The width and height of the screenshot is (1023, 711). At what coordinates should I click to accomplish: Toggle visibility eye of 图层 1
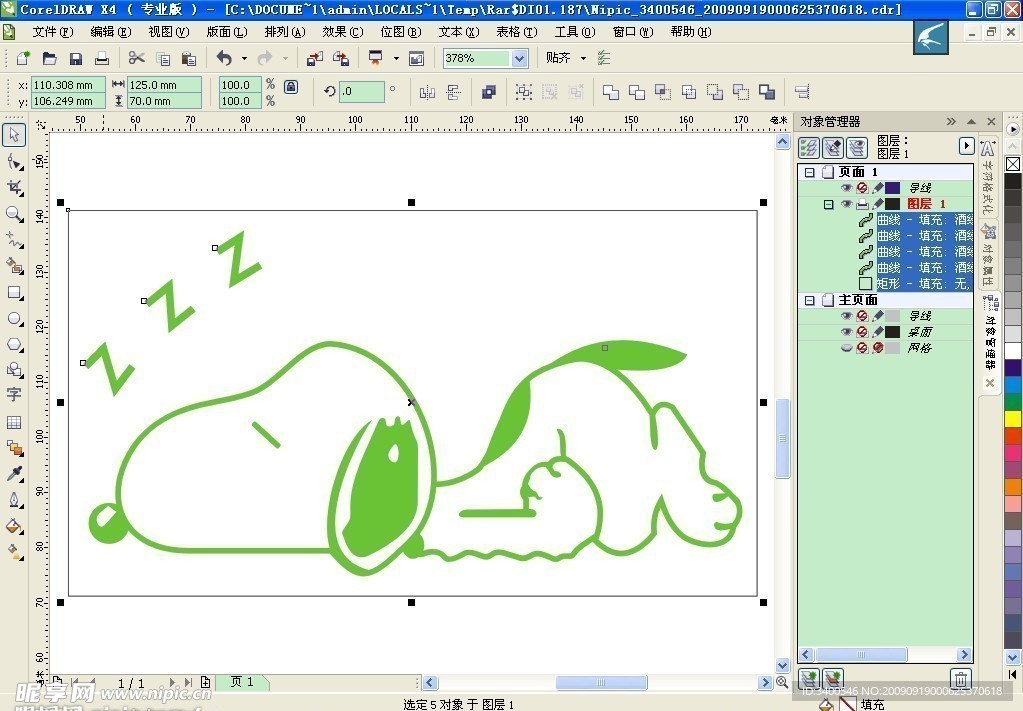pyautogui.click(x=846, y=204)
